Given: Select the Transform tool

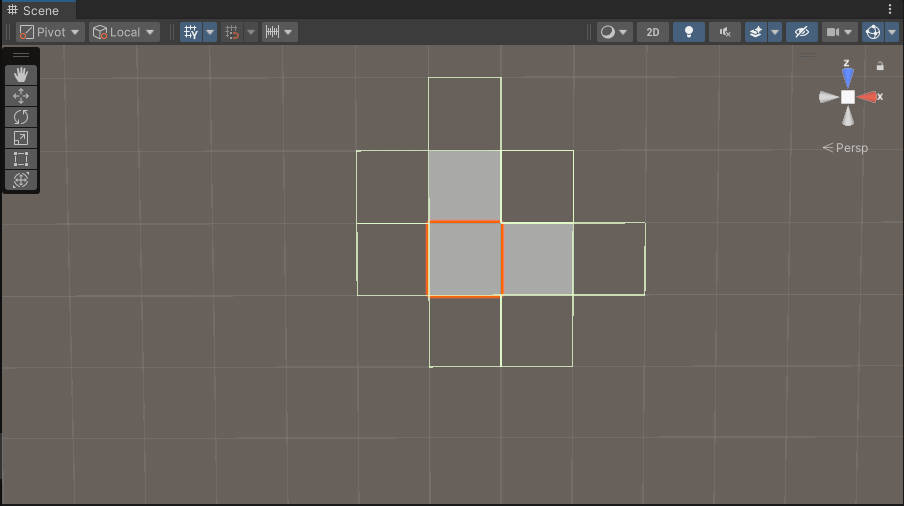Looking at the screenshot, I should click(x=21, y=180).
